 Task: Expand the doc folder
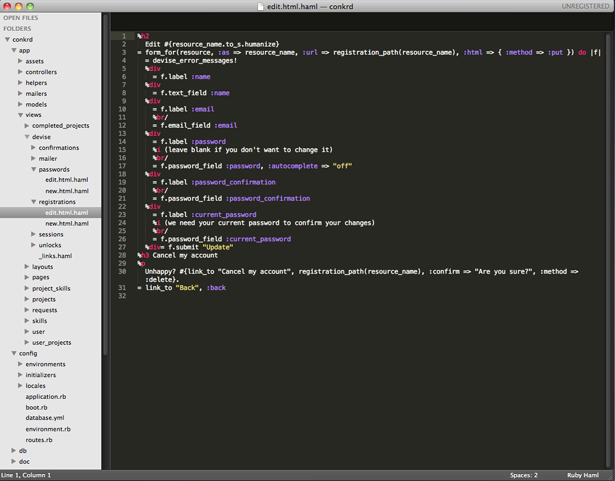point(13,461)
